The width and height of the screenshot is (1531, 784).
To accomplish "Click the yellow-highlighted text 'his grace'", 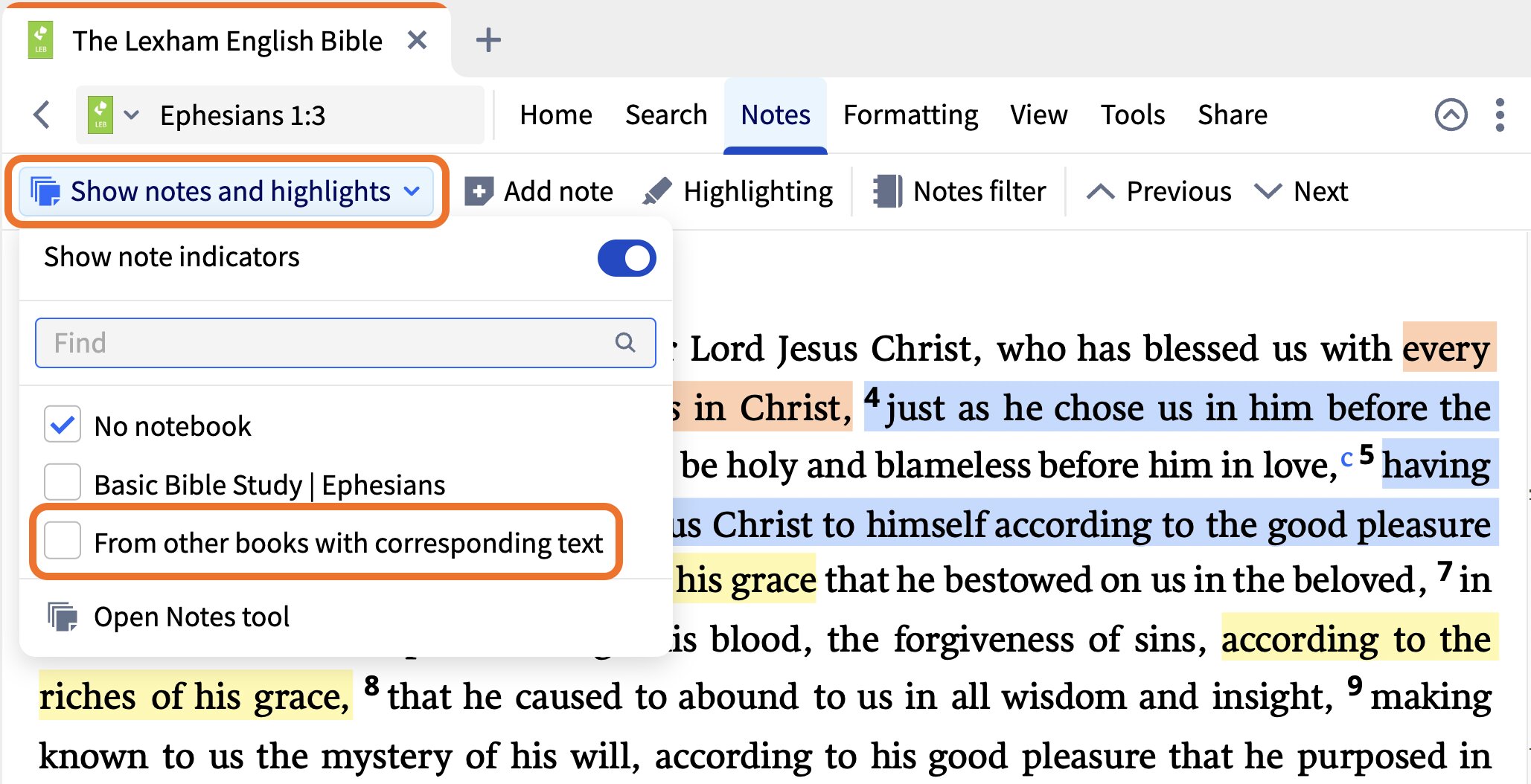I will 746,579.
